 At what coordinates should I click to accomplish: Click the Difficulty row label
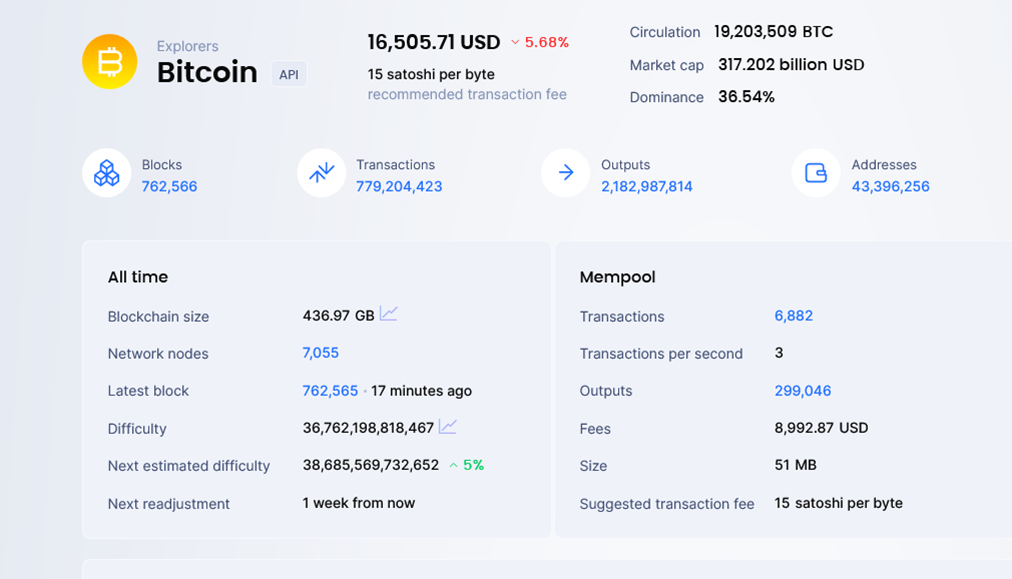(137, 429)
